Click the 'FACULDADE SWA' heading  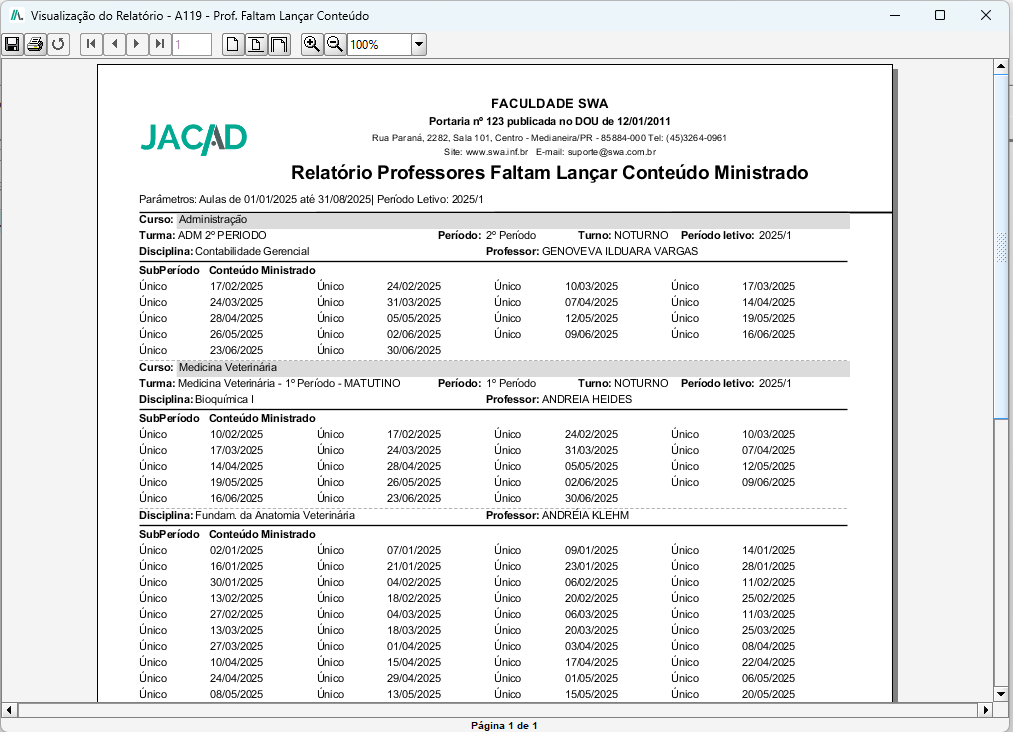[550, 103]
